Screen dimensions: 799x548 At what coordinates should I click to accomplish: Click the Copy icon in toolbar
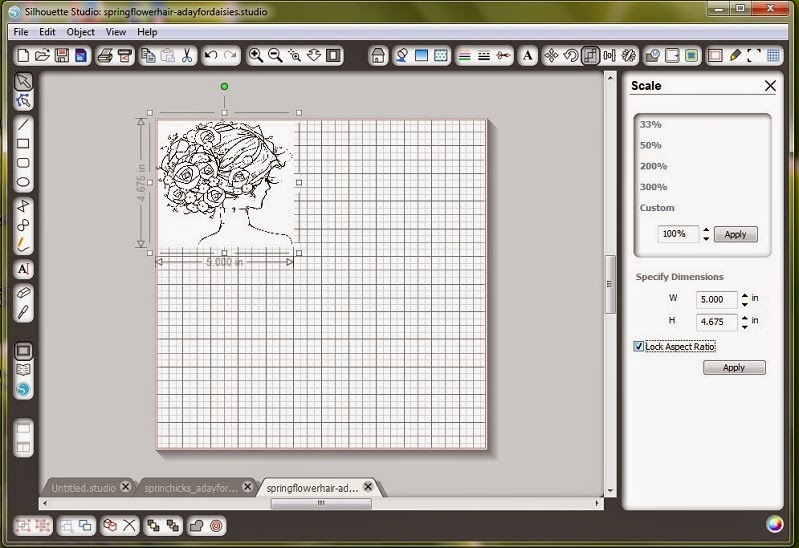tap(148, 55)
